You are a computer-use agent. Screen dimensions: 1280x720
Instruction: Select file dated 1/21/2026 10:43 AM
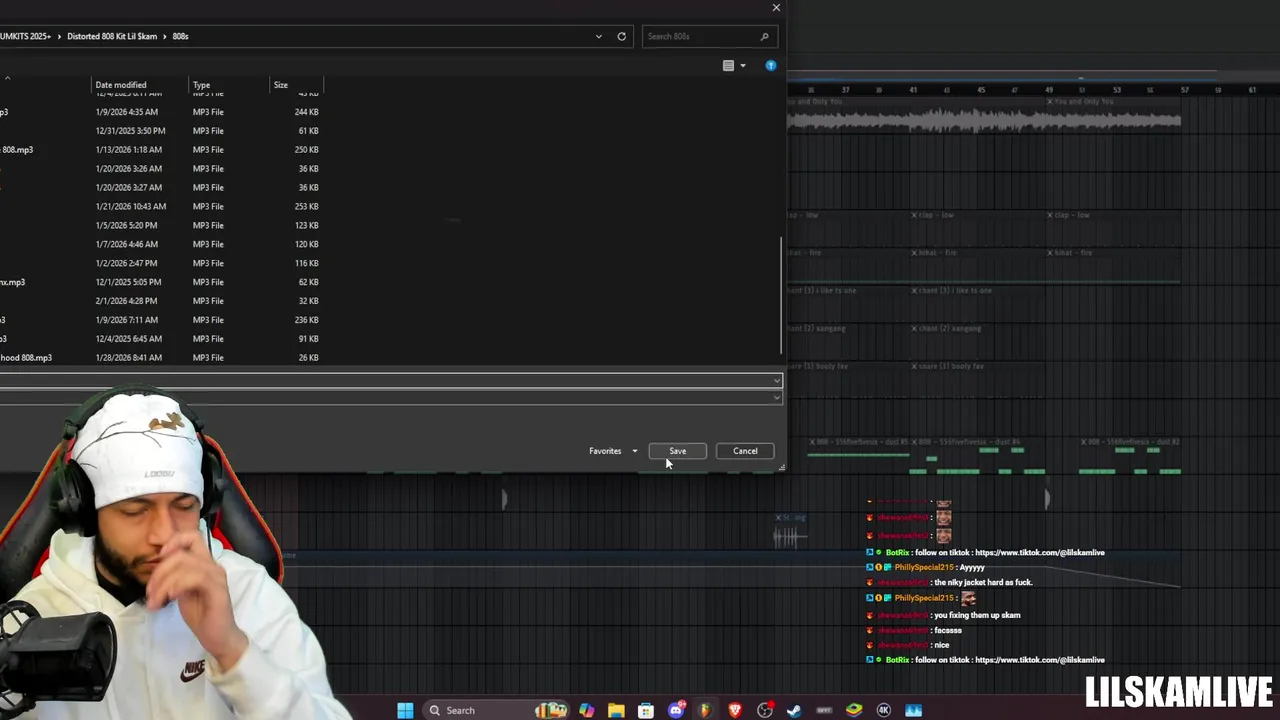(160, 207)
